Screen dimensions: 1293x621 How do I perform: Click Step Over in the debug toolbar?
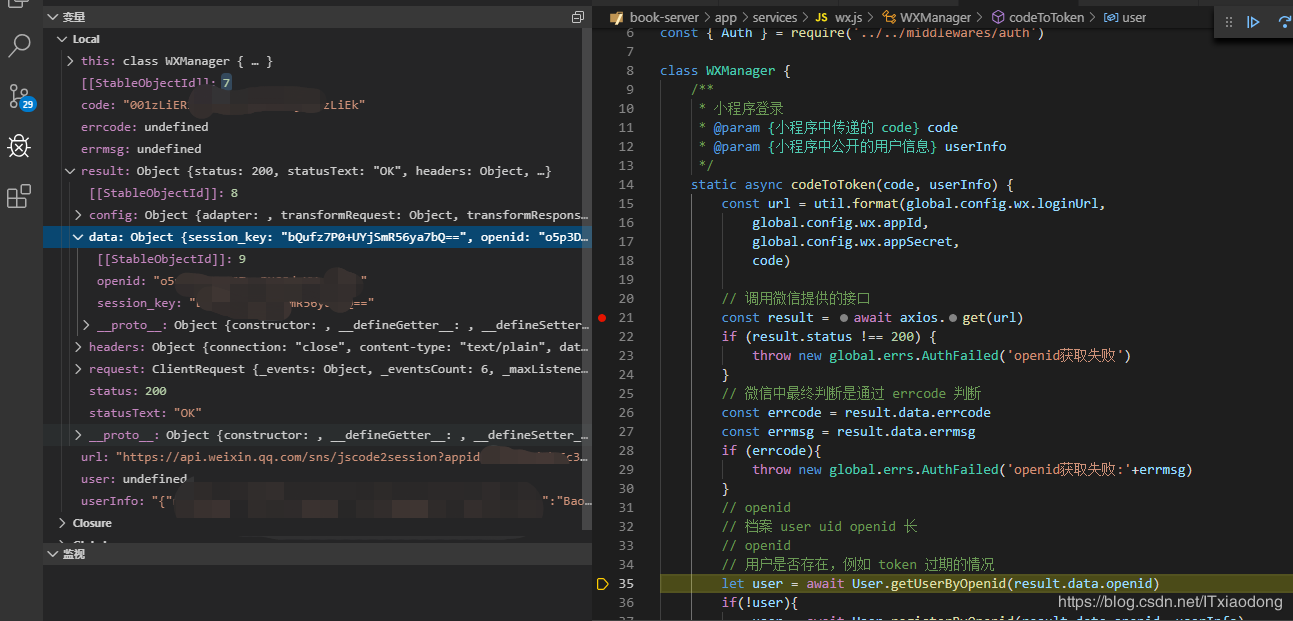pyautogui.click(x=1283, y=22)
